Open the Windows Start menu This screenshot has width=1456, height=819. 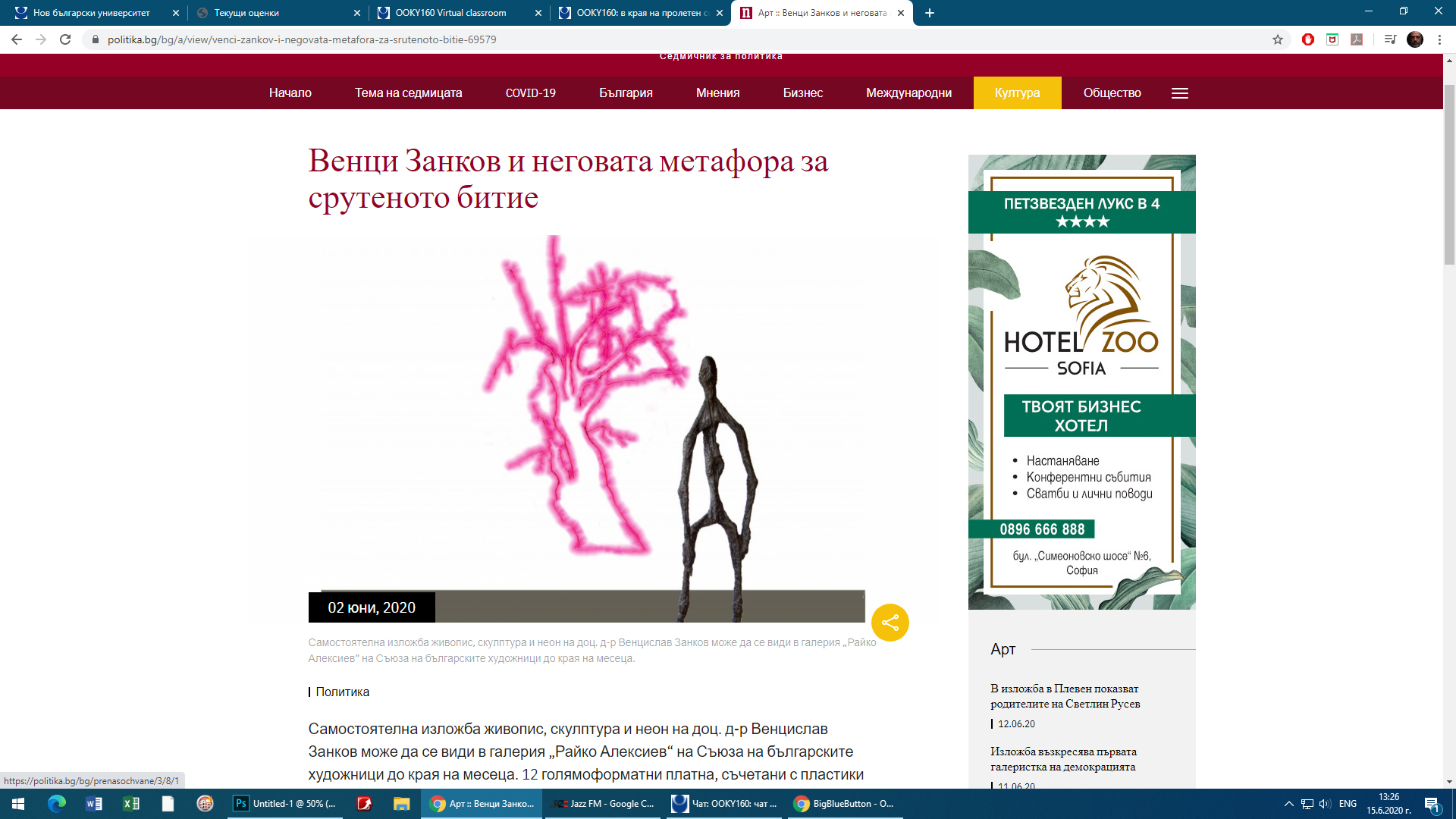[18, 804]
